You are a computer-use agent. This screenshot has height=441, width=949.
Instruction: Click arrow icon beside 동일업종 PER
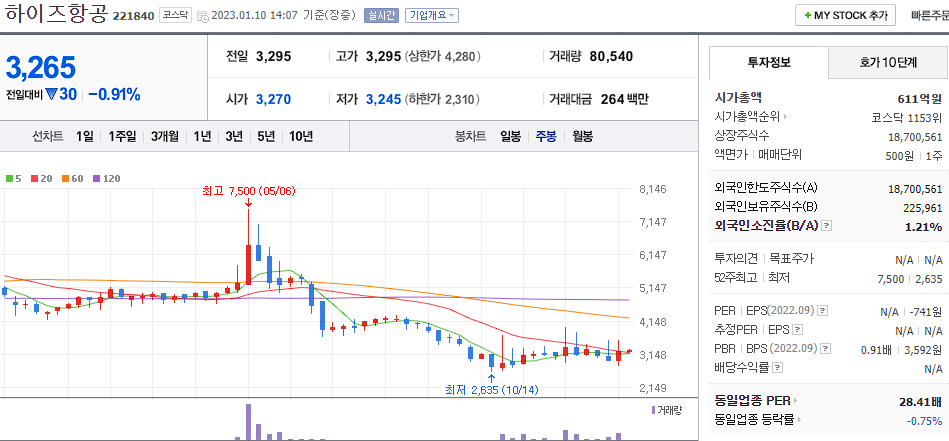click(796, 400)
